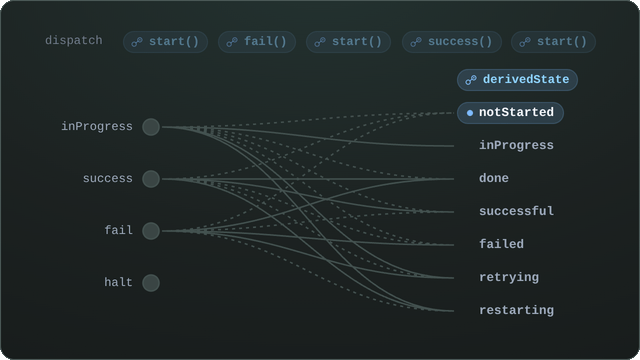Image resolution: width=640 pixels, height=360 pixels.
Task: Select the inProgress derived state below notStarted
Action: point(516,145)
